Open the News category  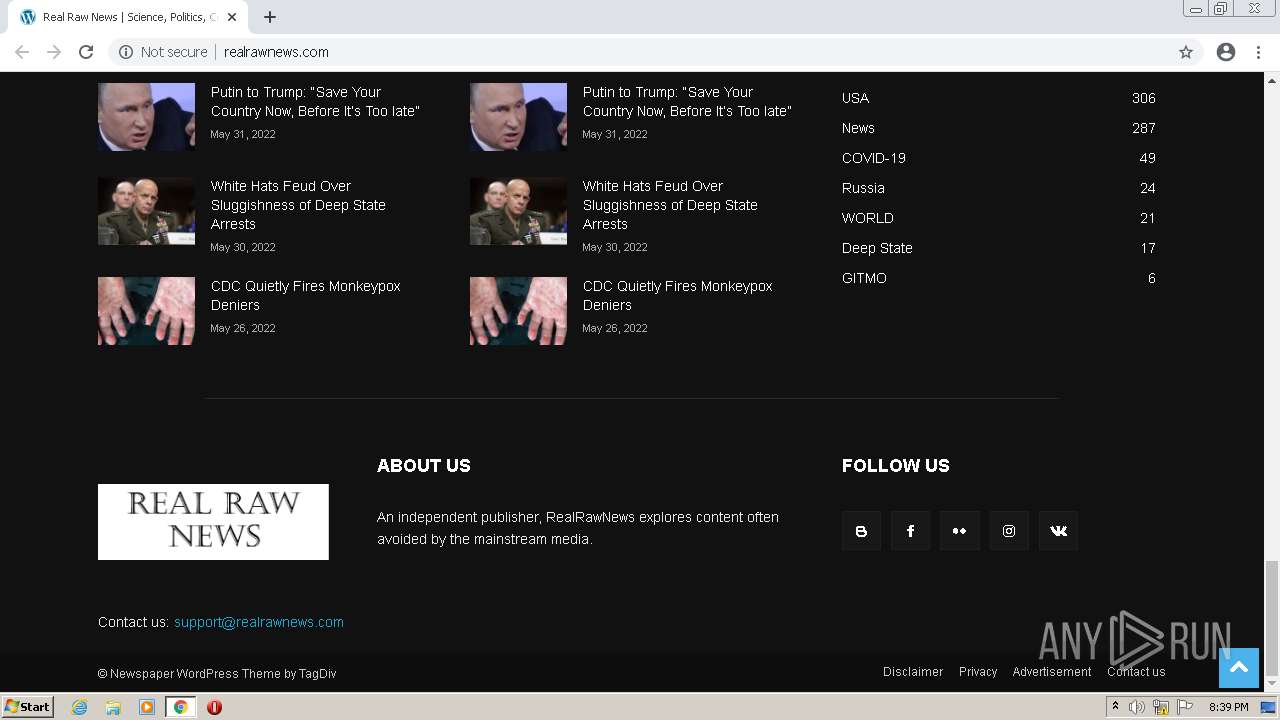tap(858, 128)
